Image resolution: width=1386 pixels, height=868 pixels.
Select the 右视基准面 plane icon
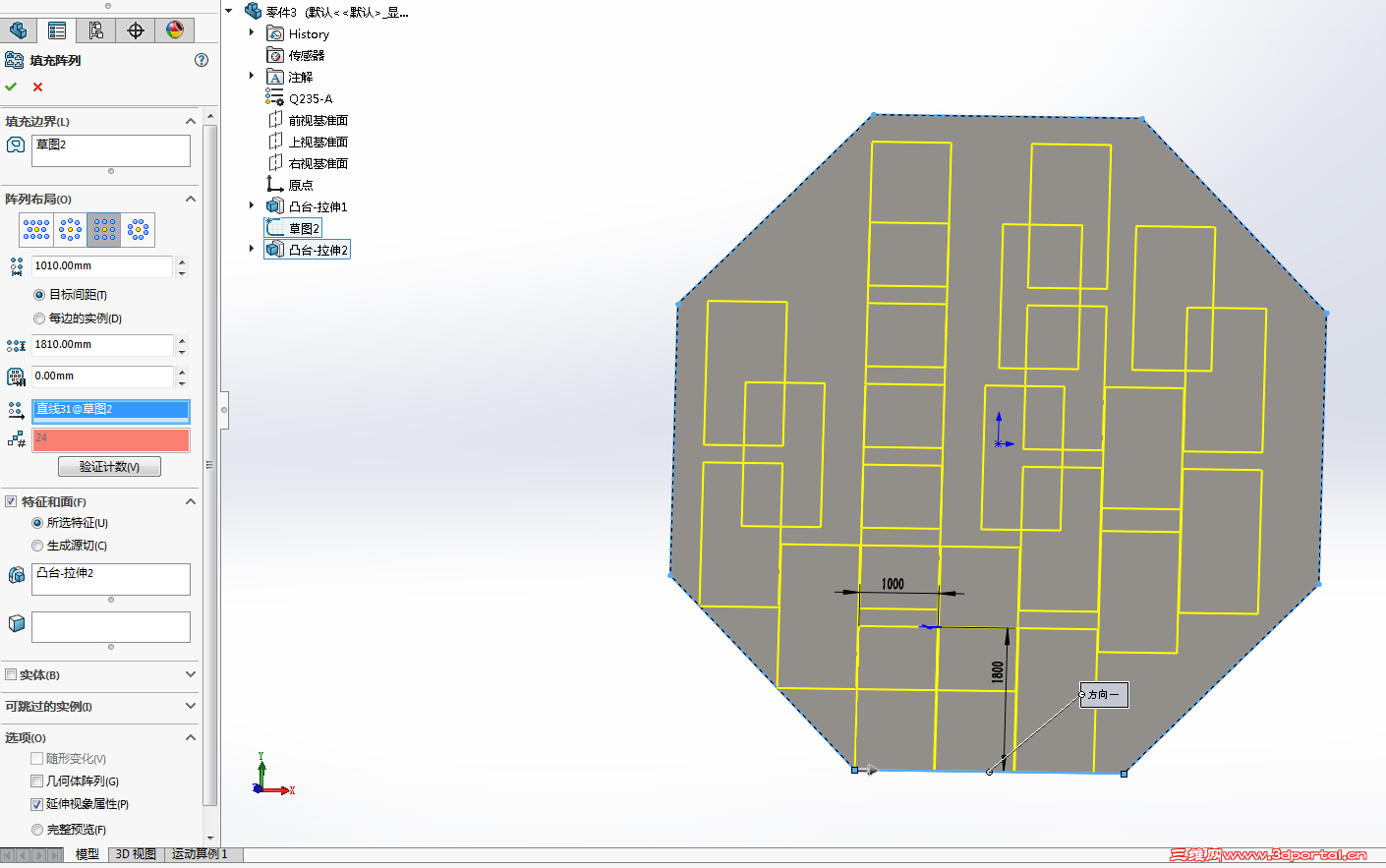[275, 163]
